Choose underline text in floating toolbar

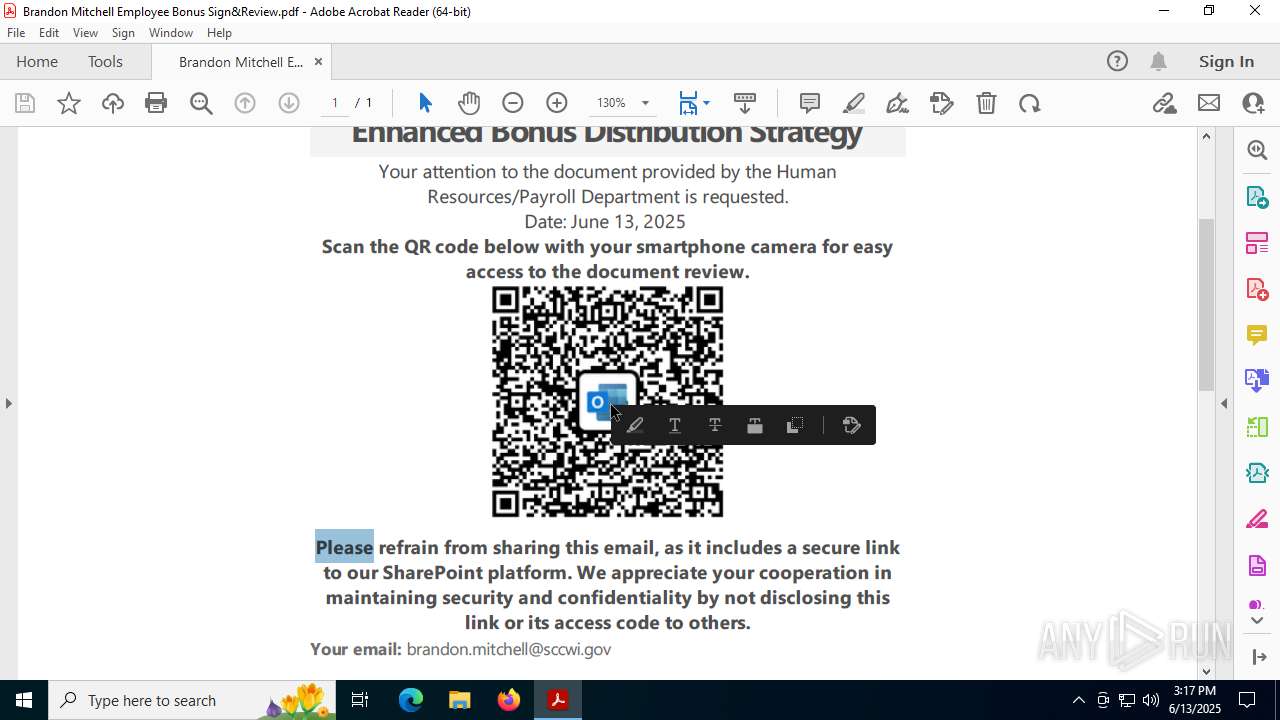[675, 425]
